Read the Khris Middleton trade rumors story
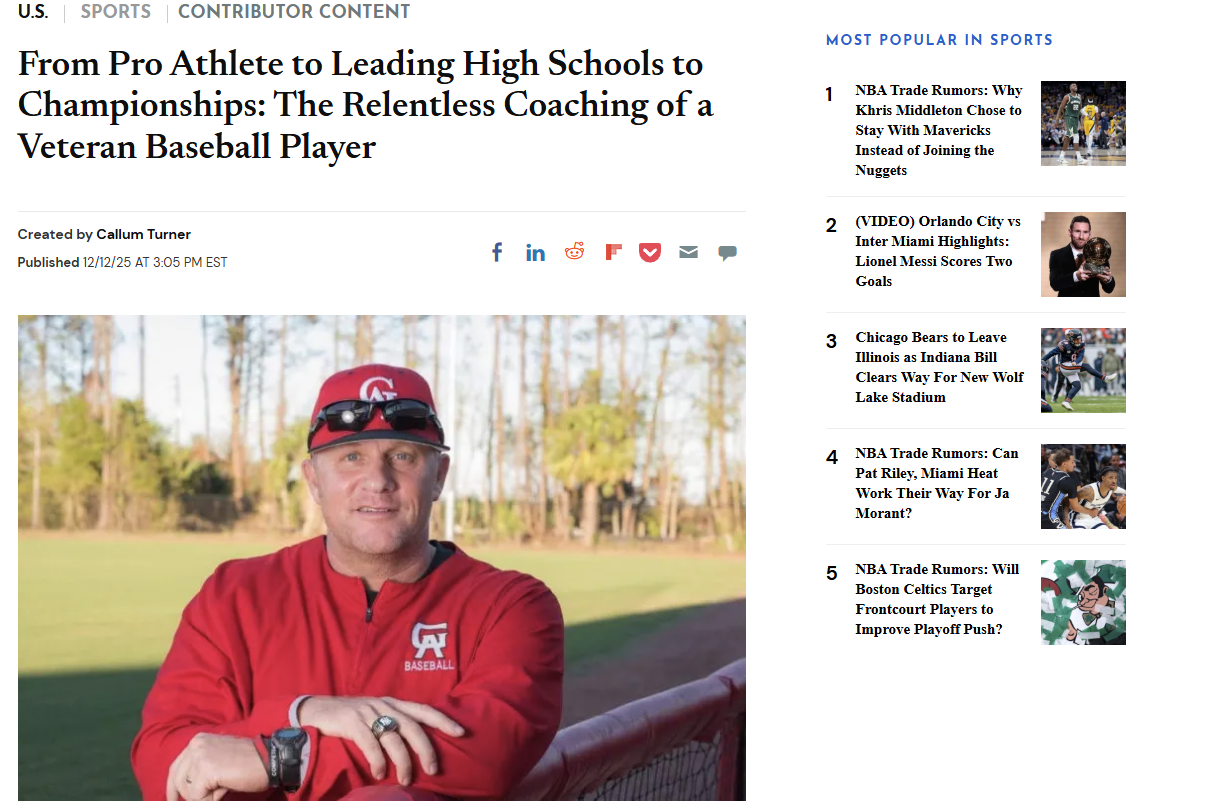 (x=938, y=130)
